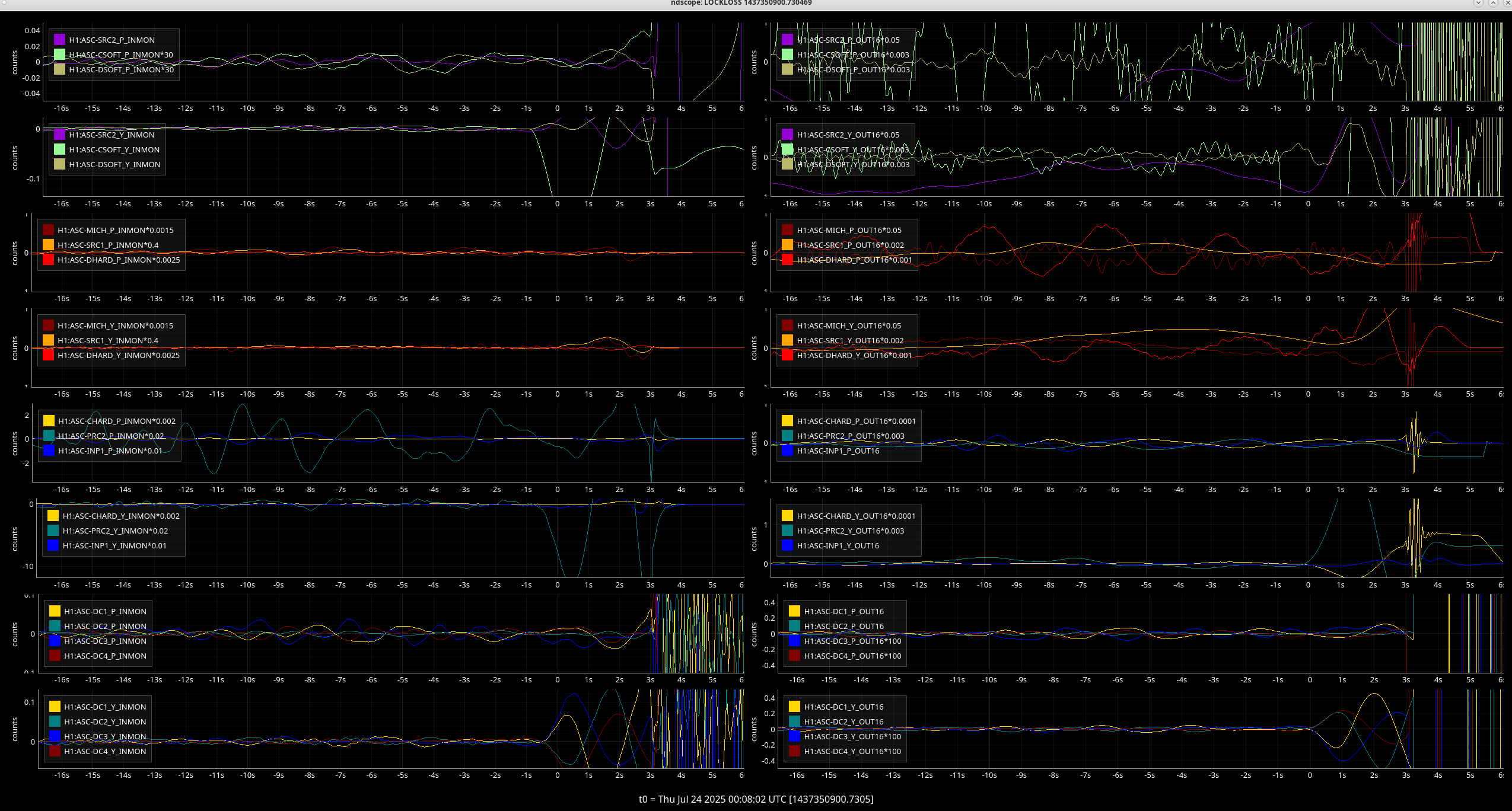Image resolution: width=1512 pixels, height=811 pixels.
Task: Select the H1:ASC-DC4_Y_INMON legend label
Action: 105,751
